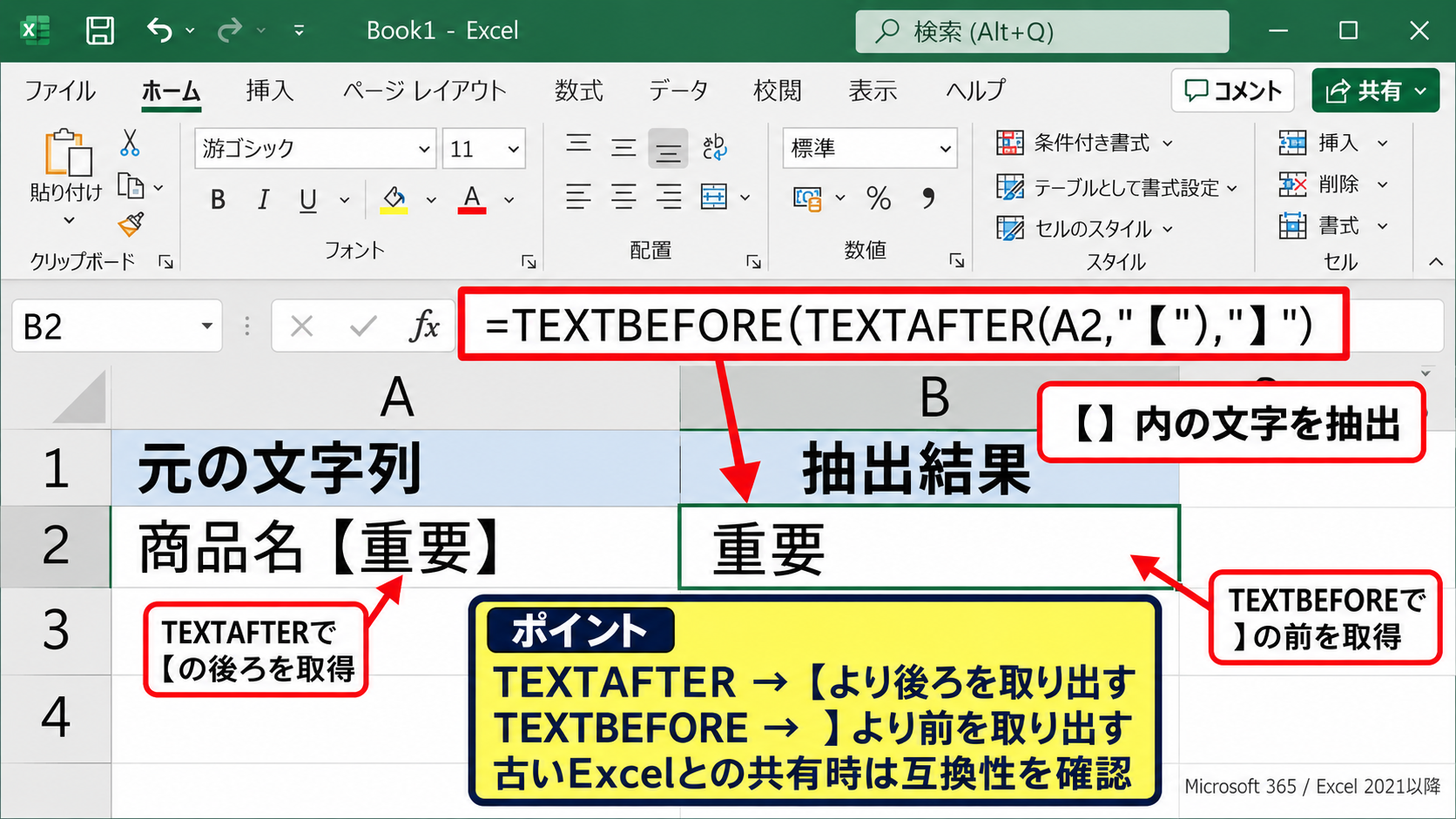Apply fill color with paint bucket

pos(394,200)
